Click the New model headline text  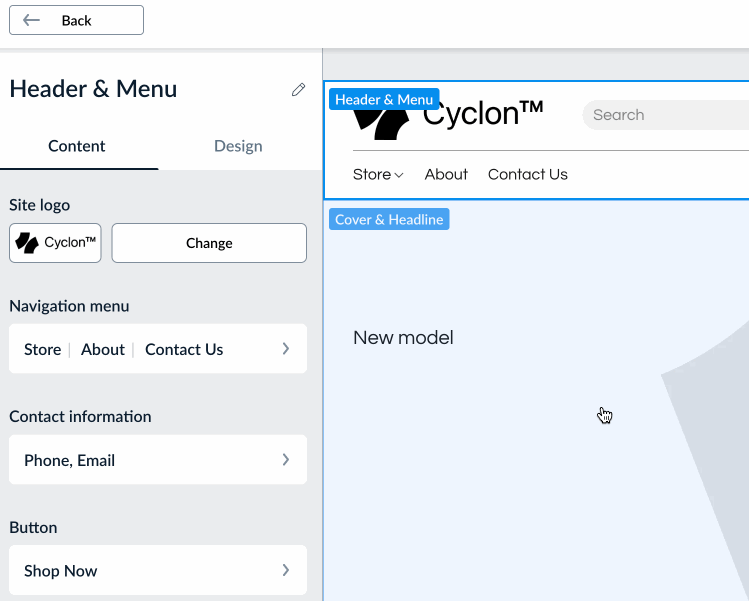[x=403, y=338]
